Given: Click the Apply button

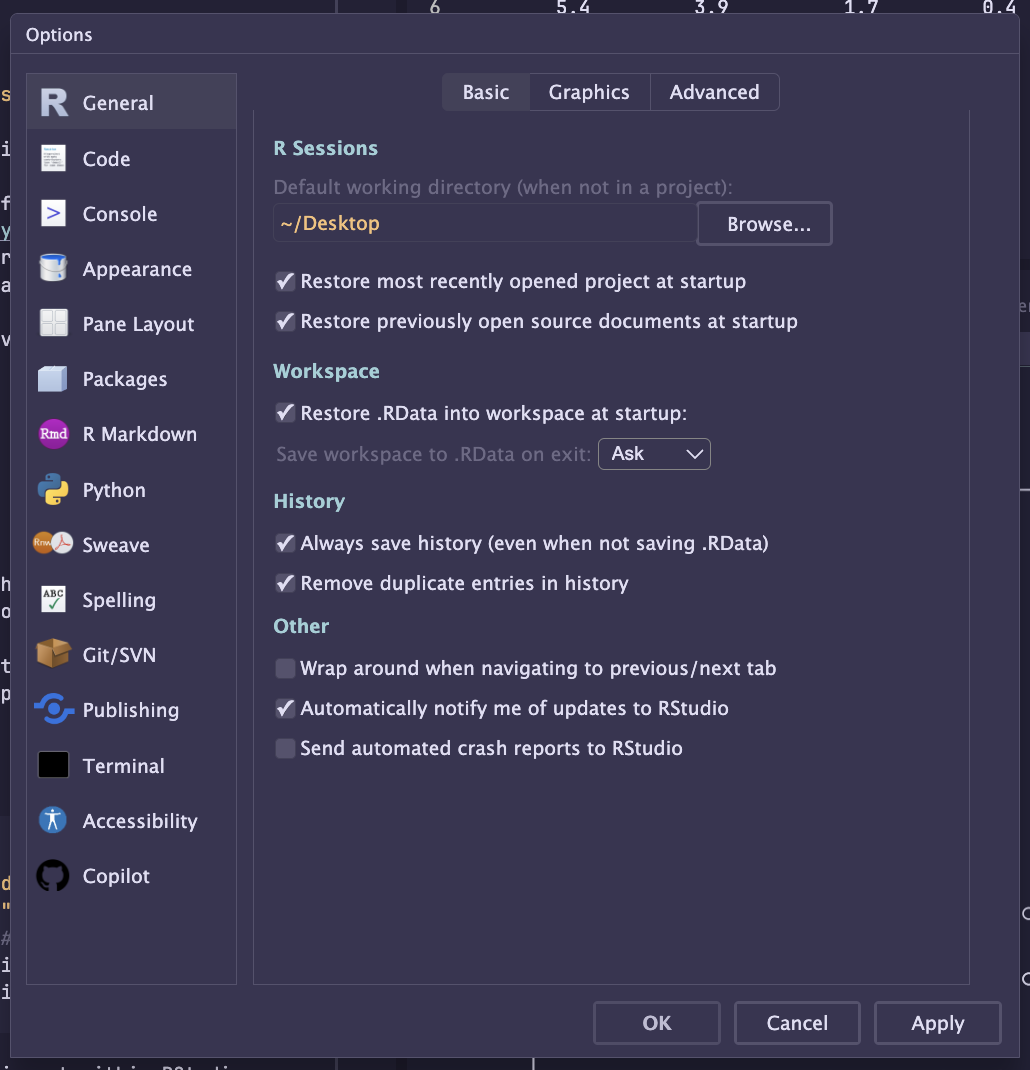Looking at the screenshot, I should tap(938, 1023).
